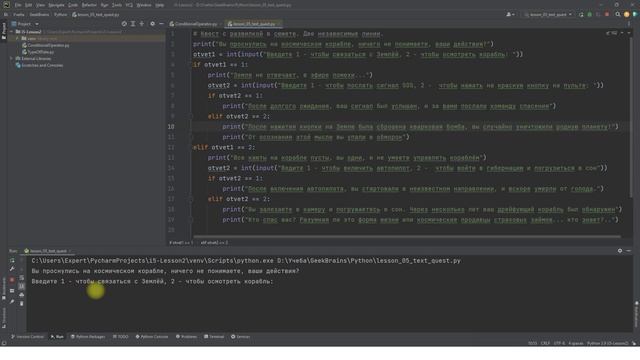The width and height of the screenshot is (640, 360).
Task: Click the layout icon in Run panel
Action: 12,291
